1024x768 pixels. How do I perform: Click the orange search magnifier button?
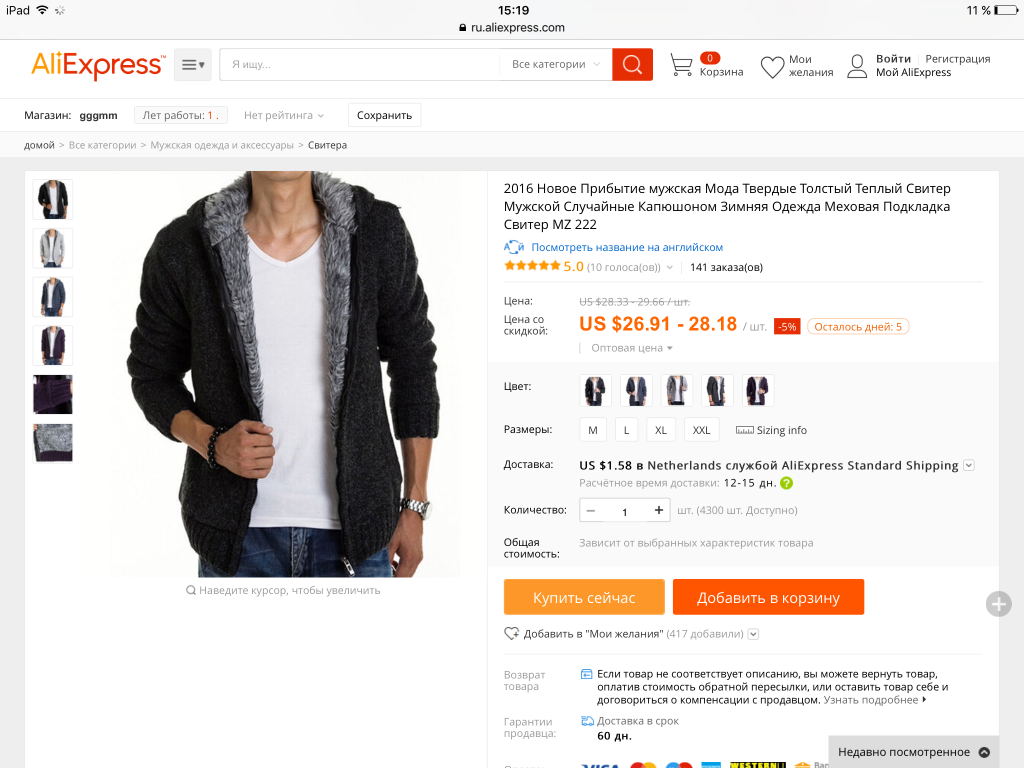pyautogui.click(x=632, y=65)
